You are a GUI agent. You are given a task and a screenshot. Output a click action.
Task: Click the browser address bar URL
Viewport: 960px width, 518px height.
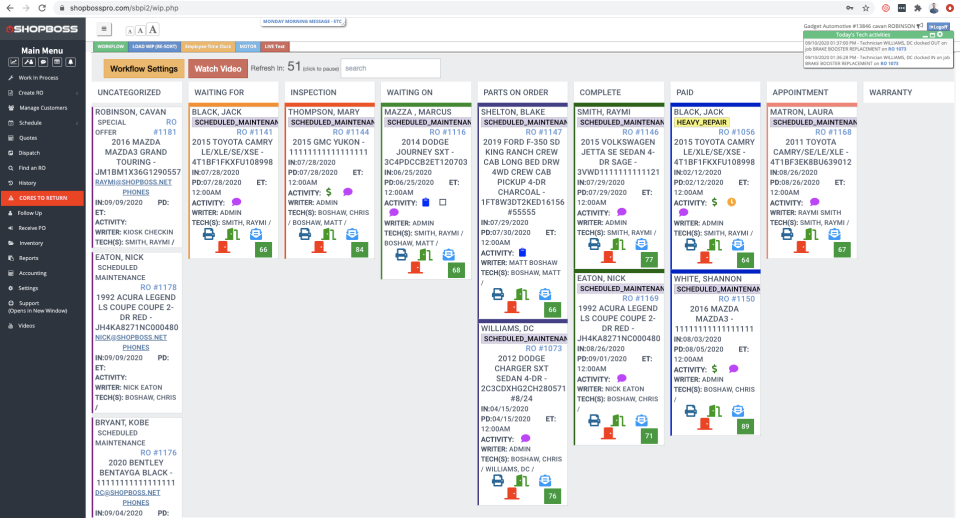124,8
